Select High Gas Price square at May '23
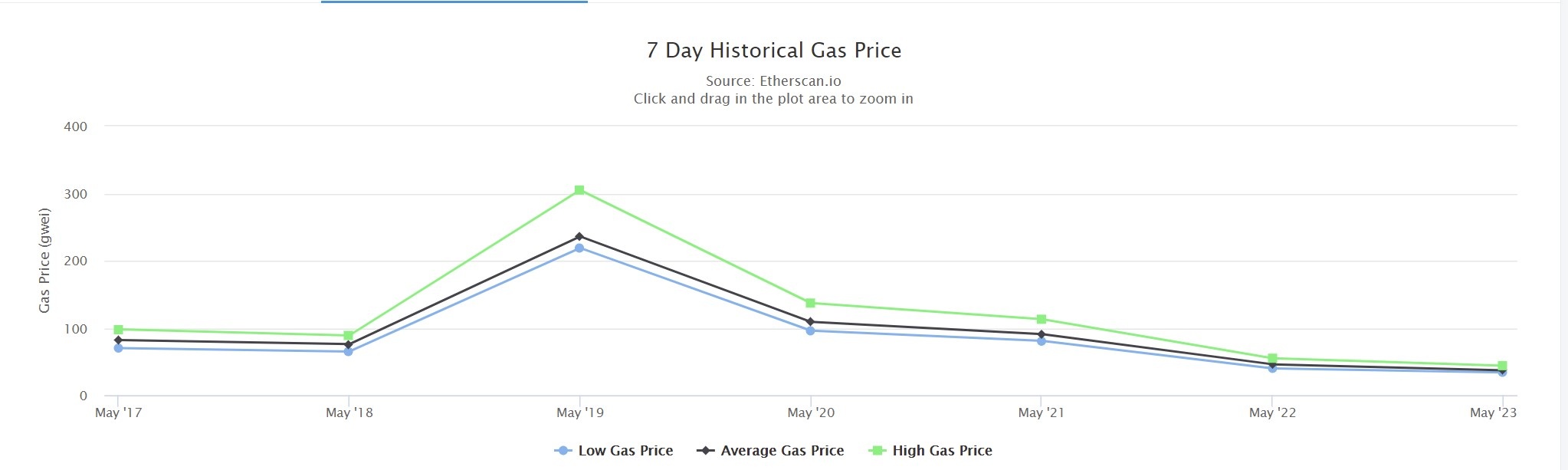Image resolution: width=1568 pixels, height=470 pixels. 1502,366
